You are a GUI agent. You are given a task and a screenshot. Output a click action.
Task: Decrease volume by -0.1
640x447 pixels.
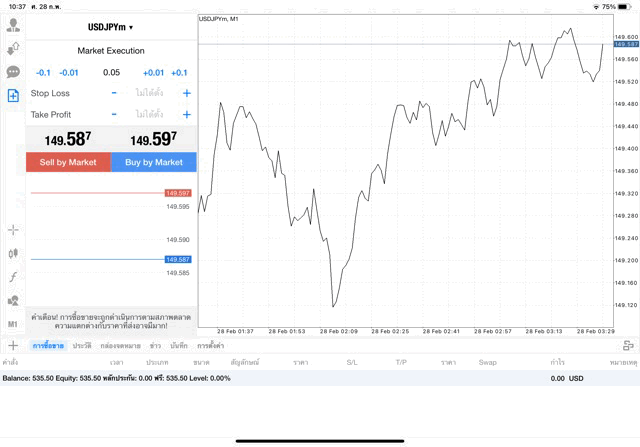click(x=43, y=72)
